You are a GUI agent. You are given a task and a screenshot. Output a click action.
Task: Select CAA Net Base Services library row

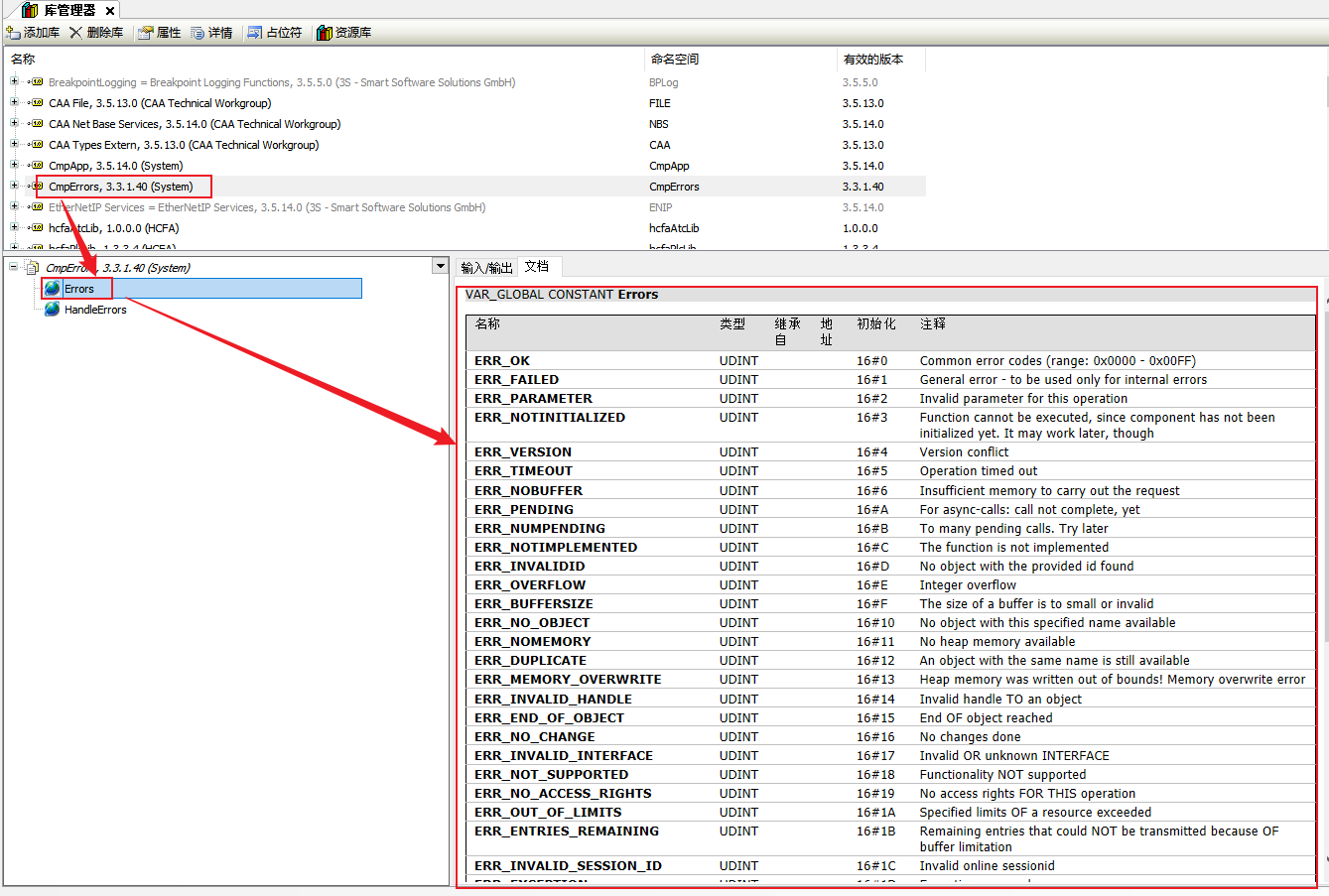tap(195, 124)
